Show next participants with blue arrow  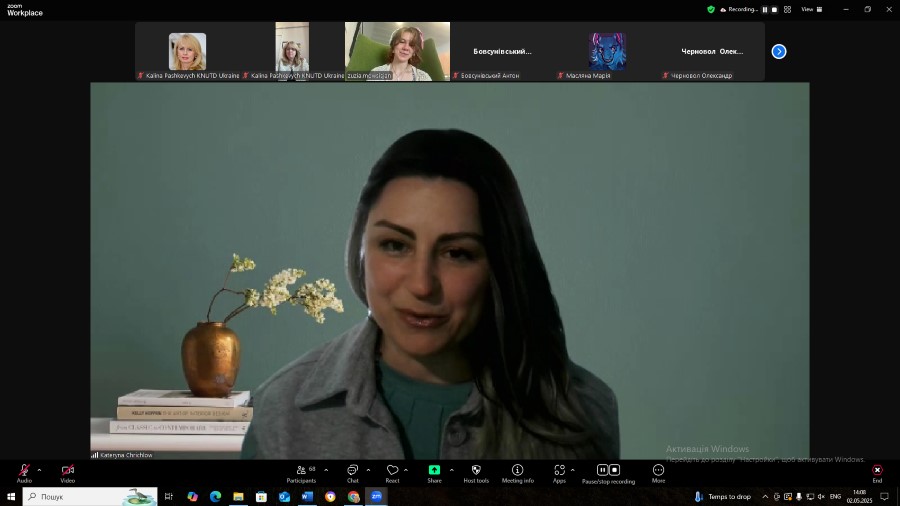(x=779, y=52)
